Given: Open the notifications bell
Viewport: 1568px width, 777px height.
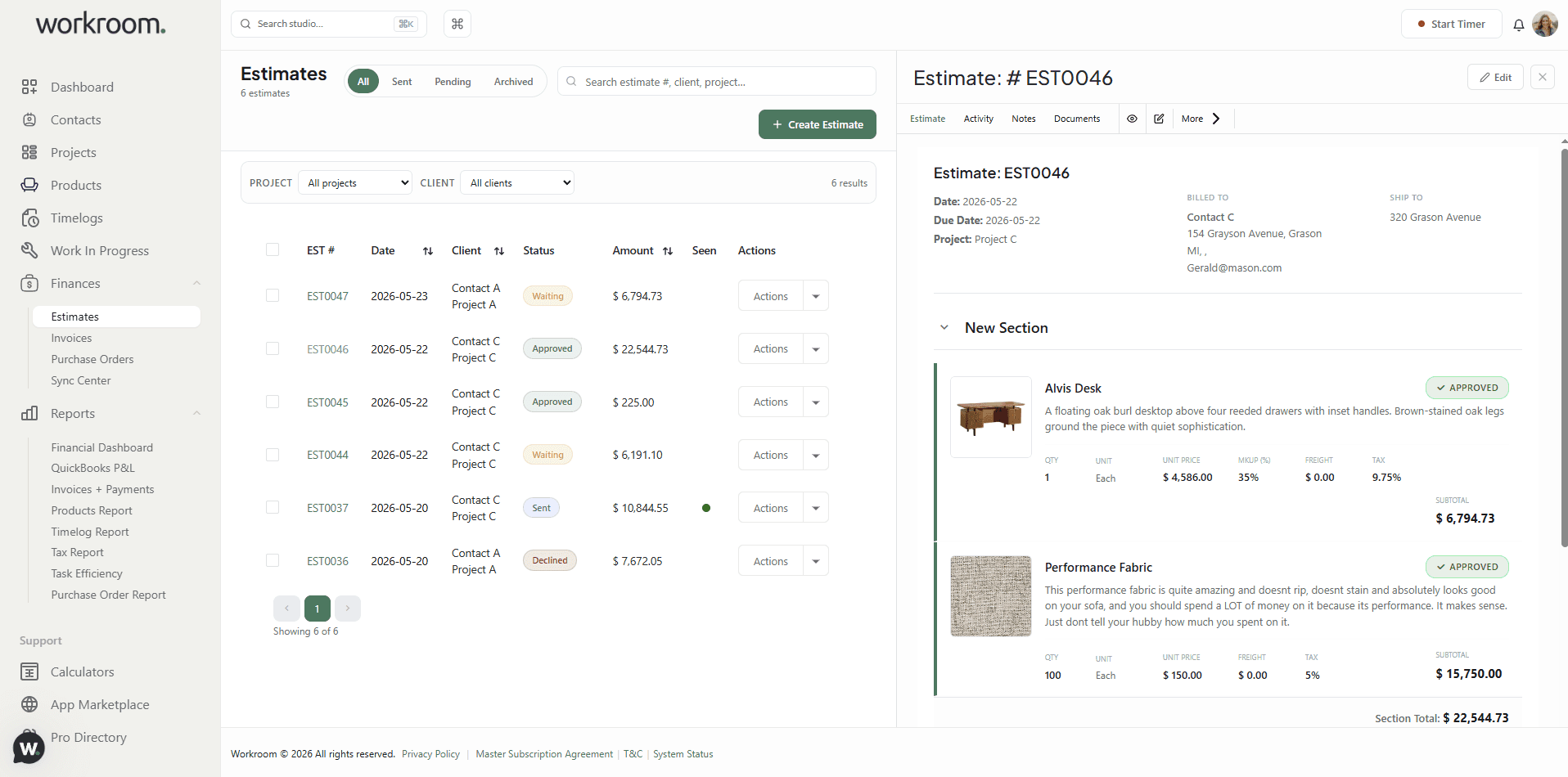Looking at the screenshot, I should [1518, 25].
